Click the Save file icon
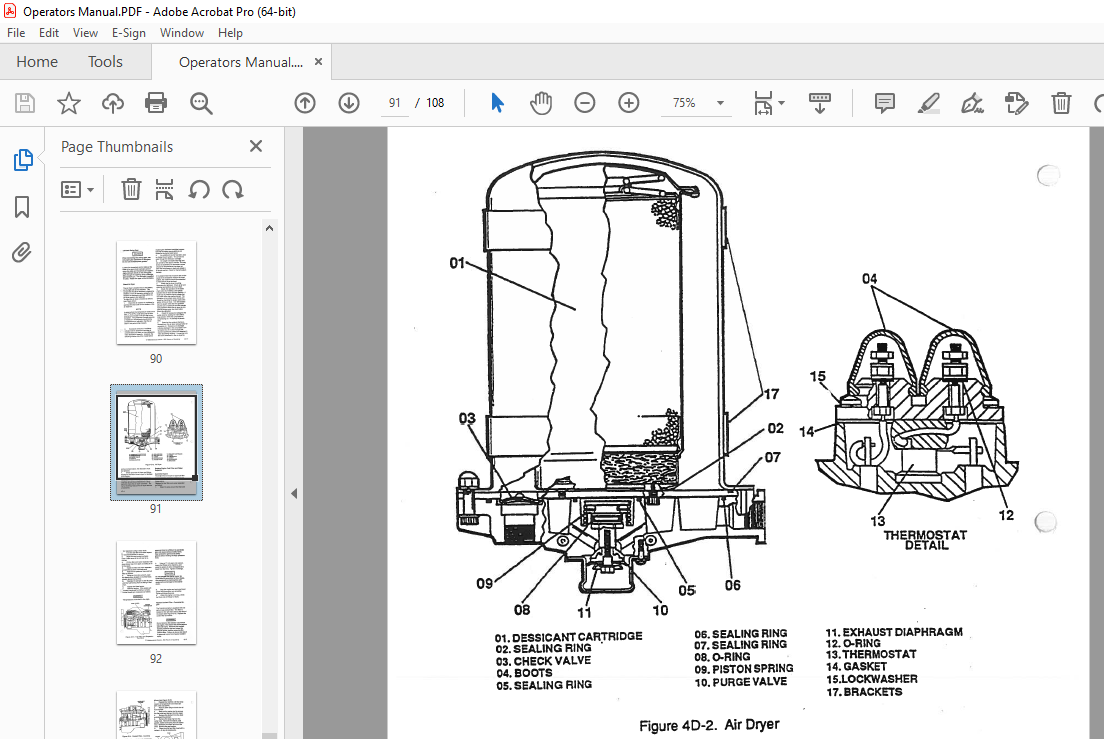The height and width of the screenshot is (739, 1104). [x=25, y=103]
